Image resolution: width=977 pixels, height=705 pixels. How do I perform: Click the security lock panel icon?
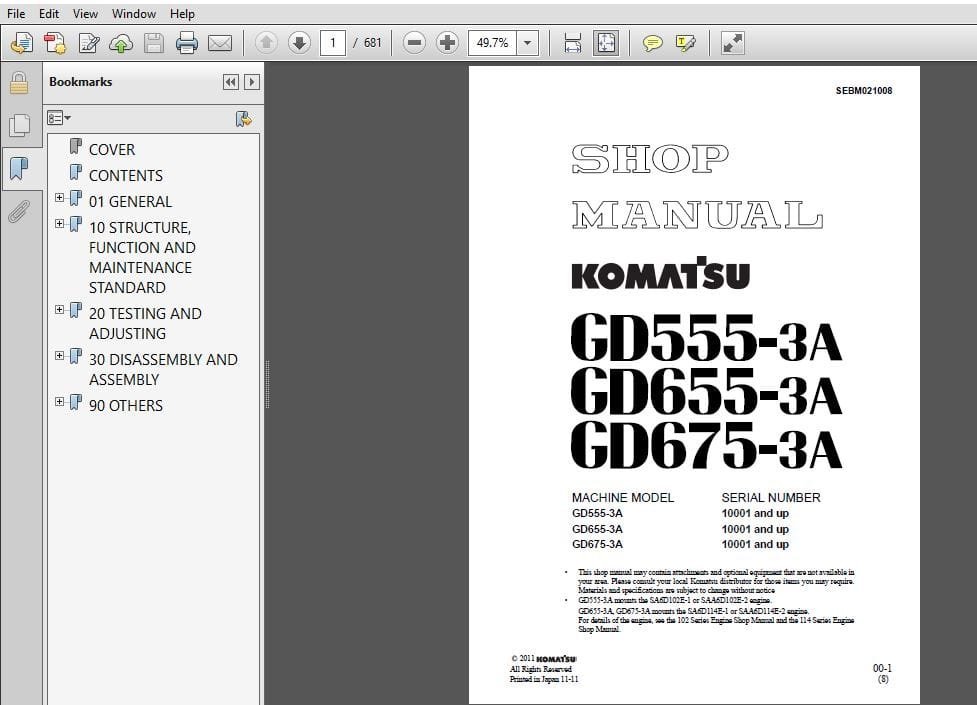tap(19, 83)
